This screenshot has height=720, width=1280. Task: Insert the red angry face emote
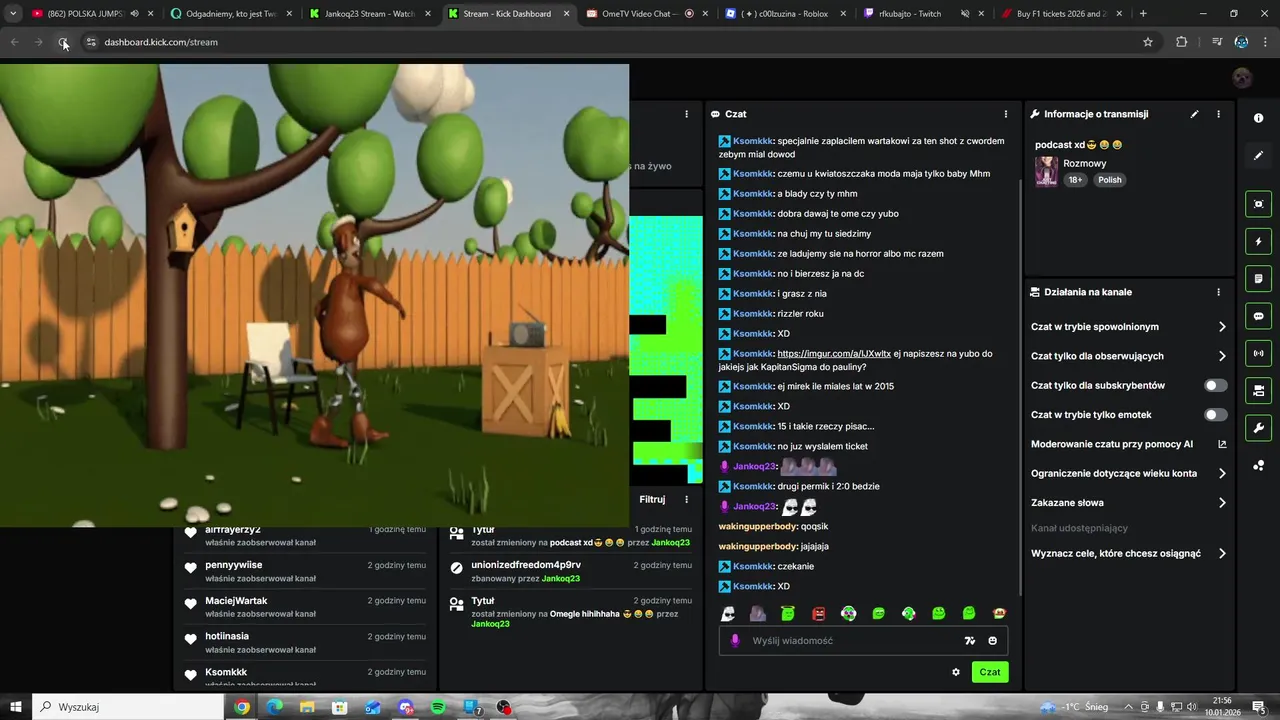[818, 613]
